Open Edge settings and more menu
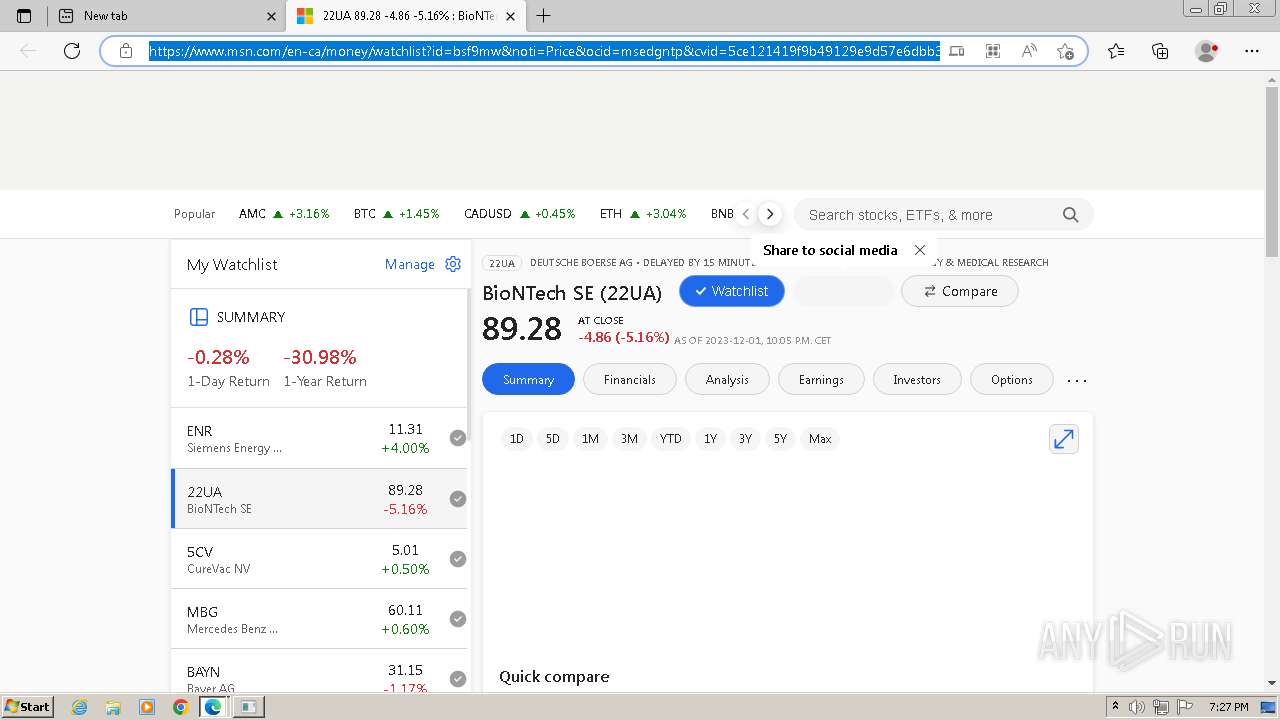The height and width of the screenshot is (720, 1280). (1252, 51)
